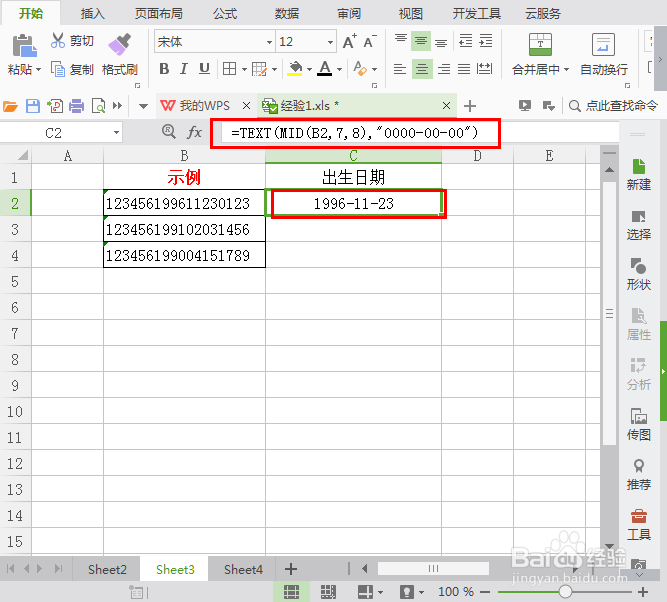Screen dimensions: 667x602
Task: Click the Cut scissors icon
Action: point(57,41)
